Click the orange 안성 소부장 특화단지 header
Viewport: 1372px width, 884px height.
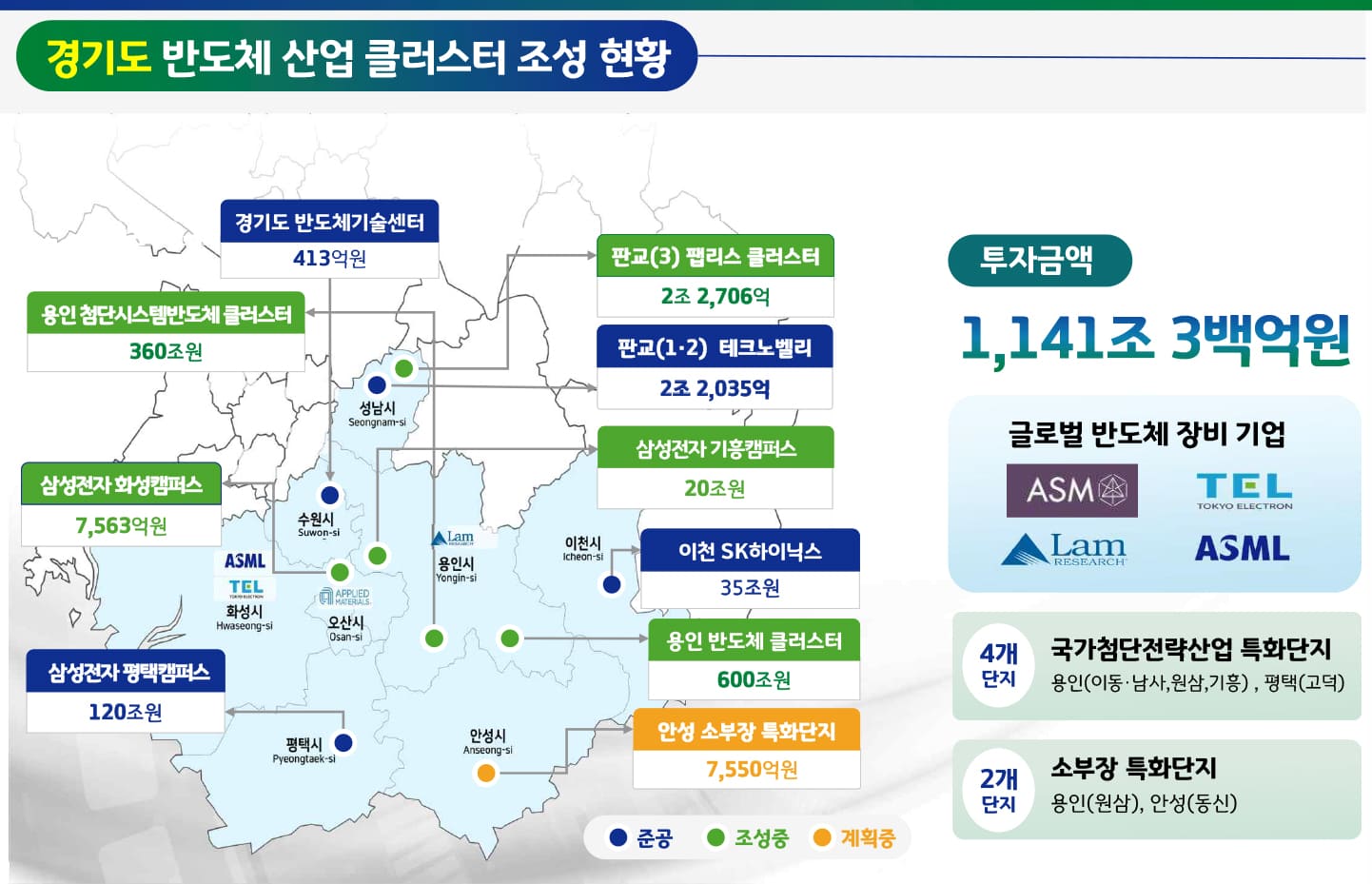click(747, 731)
